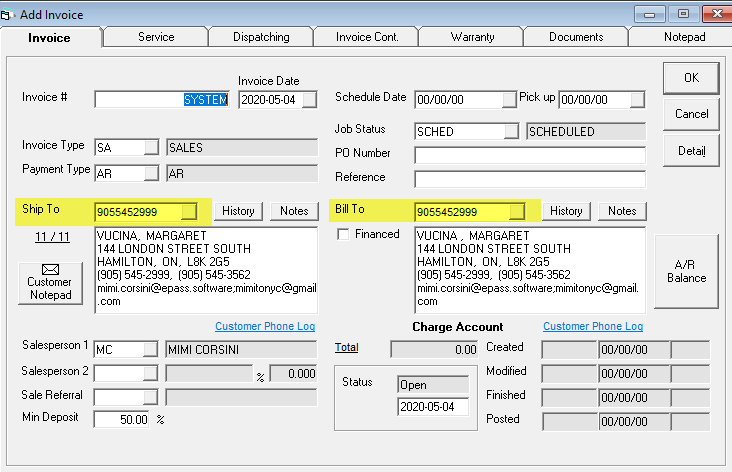The width and height of the screenshot is (732, 472).
Task: Close the Add Invoice window
Action: coord(717,14)
